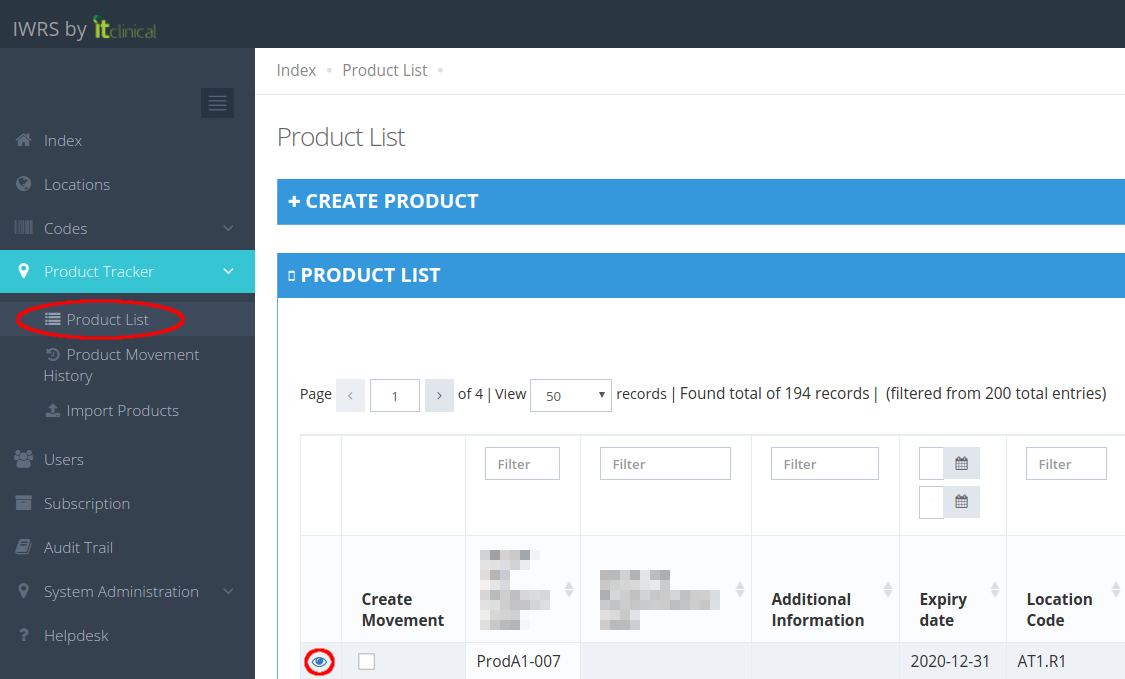1125x679 pixels.
Task: Open the lower expiry date calendar picker
Action: pos(961,502)
